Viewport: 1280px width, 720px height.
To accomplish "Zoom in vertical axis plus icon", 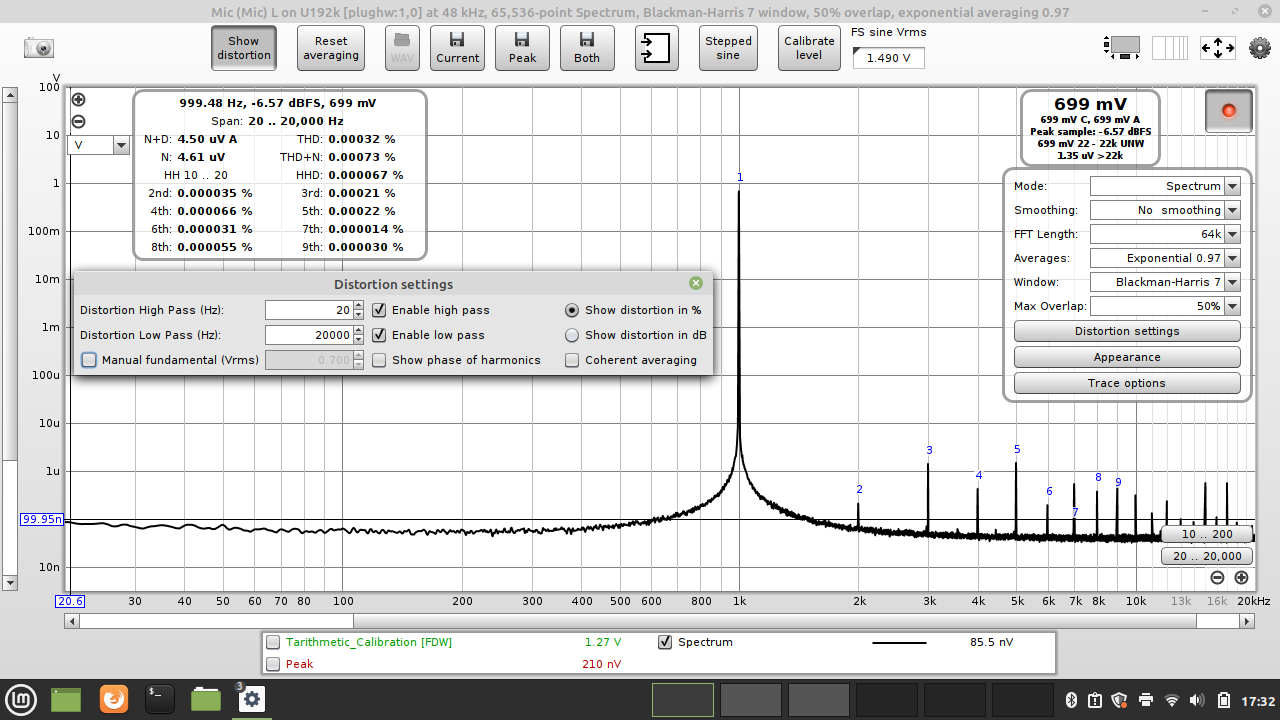I will [x=79, y=99].
